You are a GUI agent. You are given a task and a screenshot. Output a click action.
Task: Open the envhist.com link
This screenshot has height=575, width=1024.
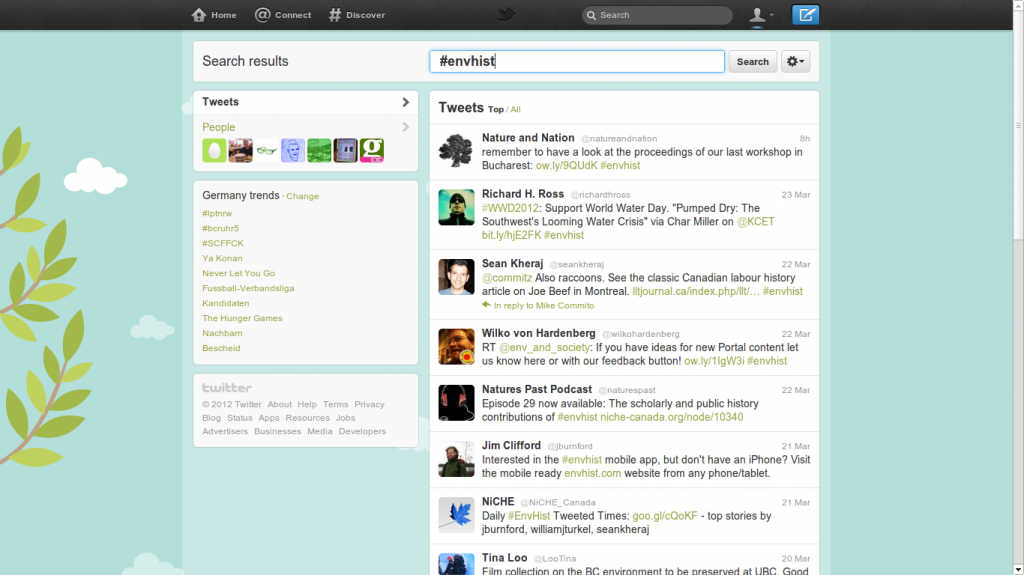pos(592,473)
